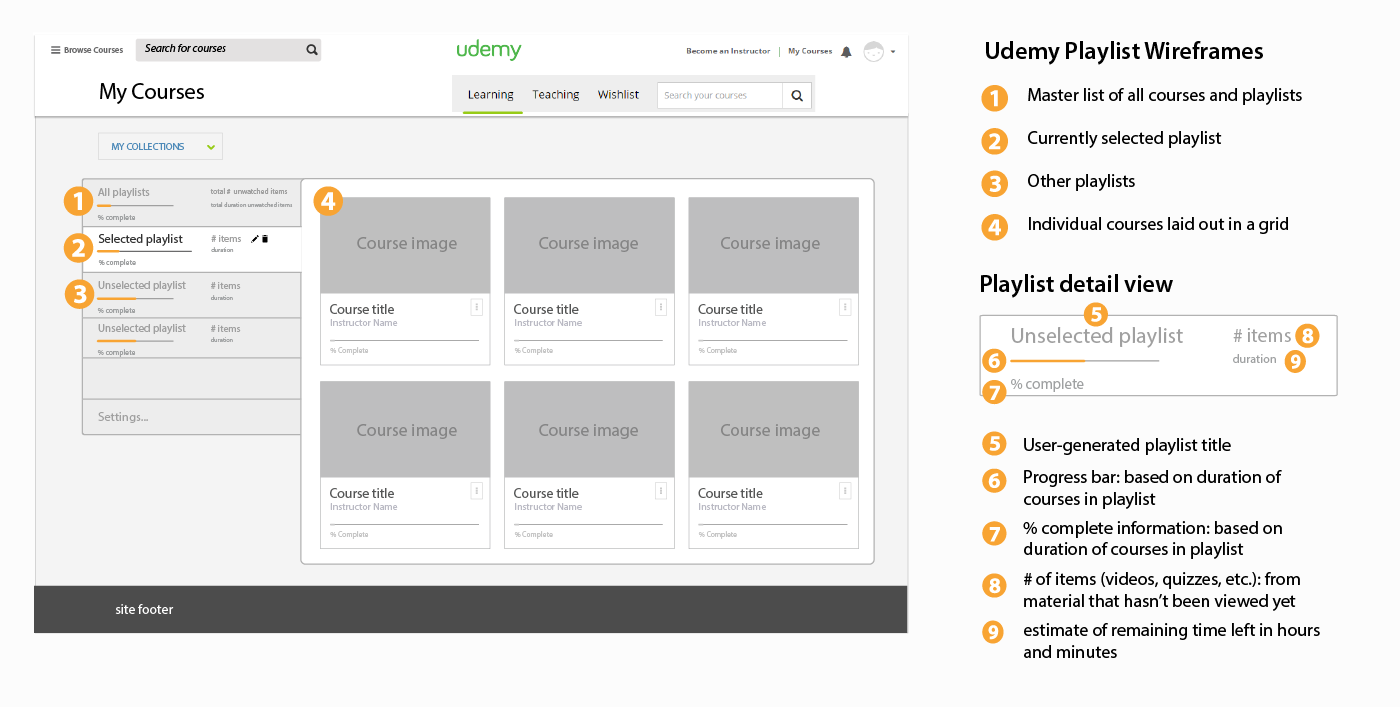Open the Browse Courses hamburger menu
The image size is (1400, 707).
coord(87,50)
